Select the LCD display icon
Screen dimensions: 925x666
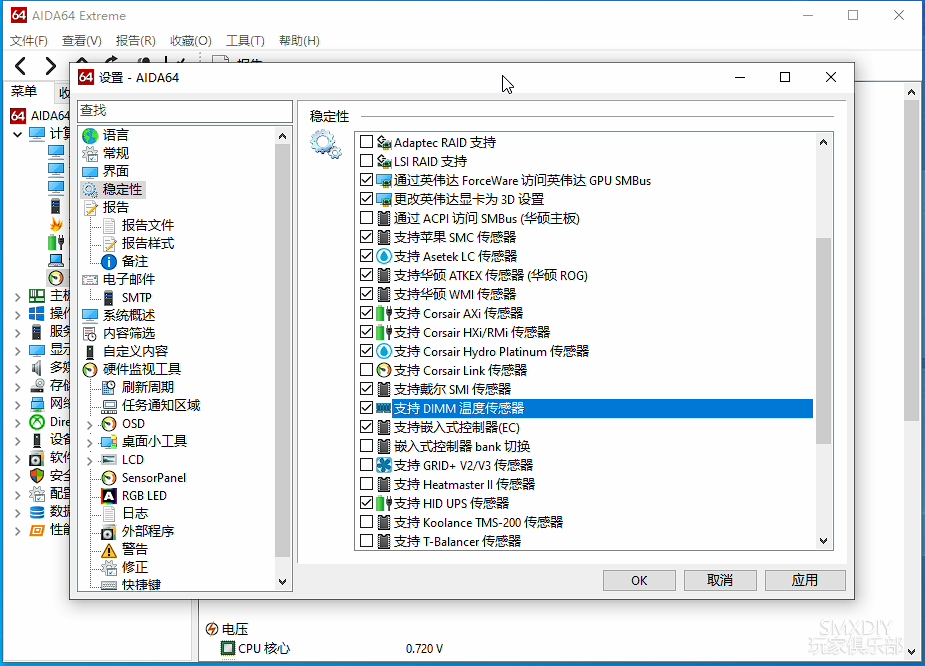pyautogui.click(x=109, y=460)
